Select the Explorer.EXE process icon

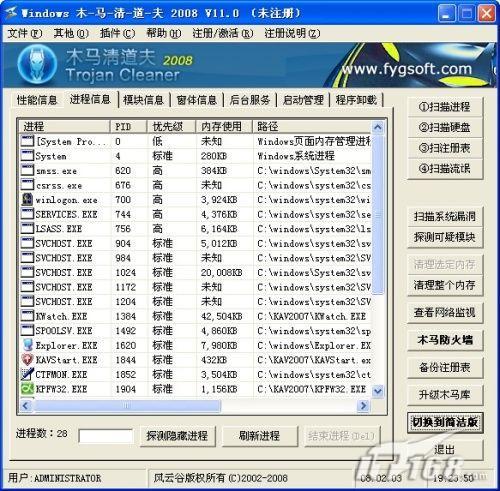click(27, 345)
